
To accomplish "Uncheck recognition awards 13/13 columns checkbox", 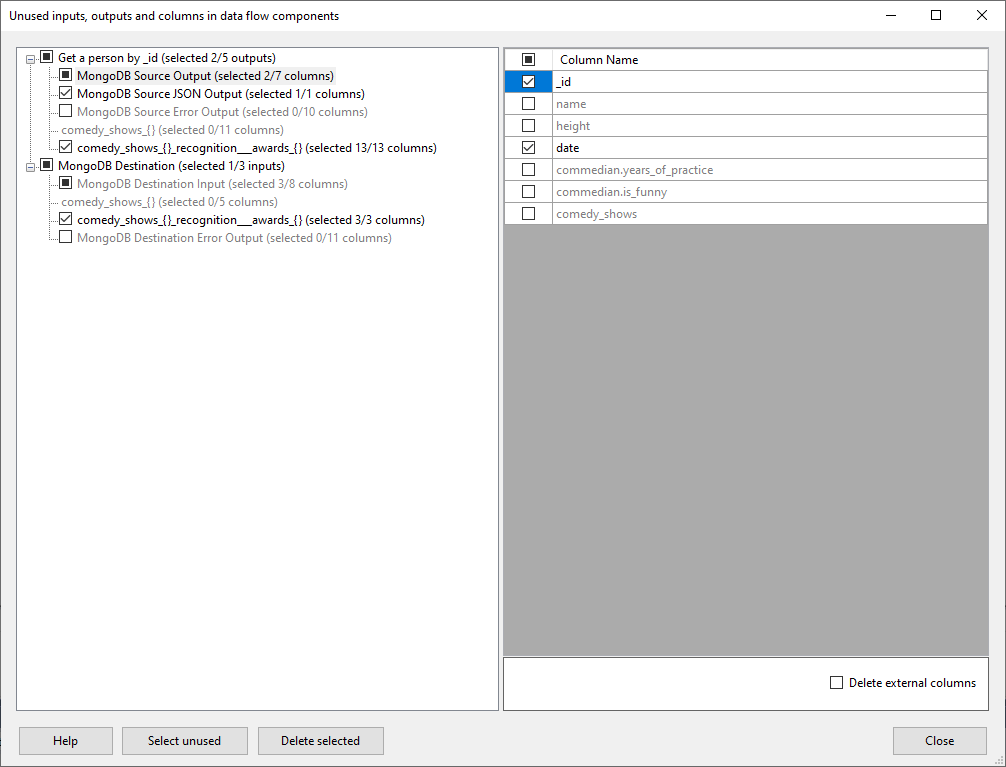I will [65, 147].
